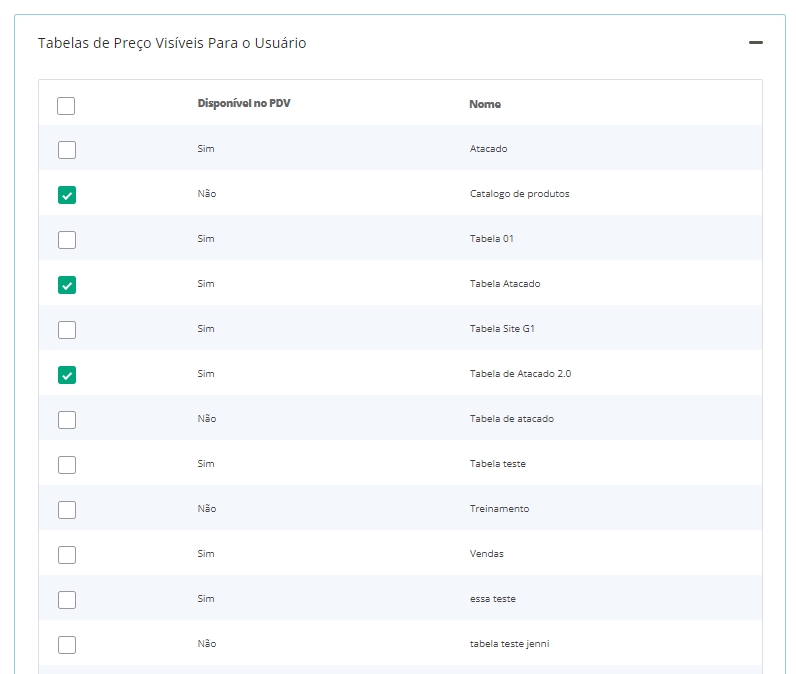Tick the Tabela Site G1 checkbox
This screenshot has width=796, height=674.
66,330
